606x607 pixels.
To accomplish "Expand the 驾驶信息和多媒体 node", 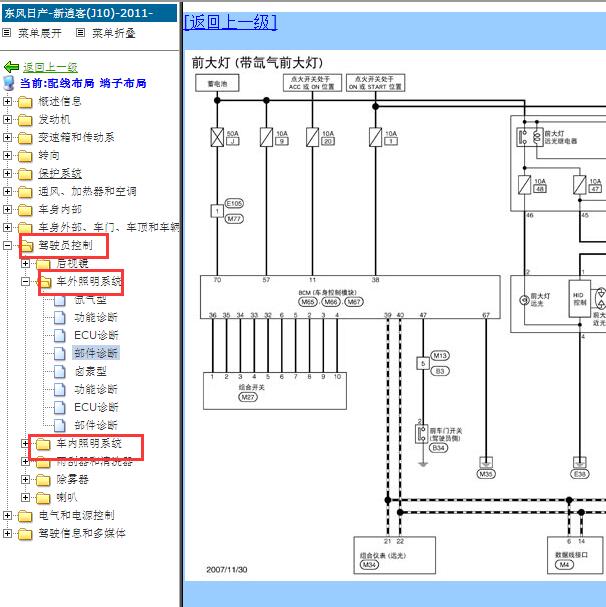I will (7, 533).
